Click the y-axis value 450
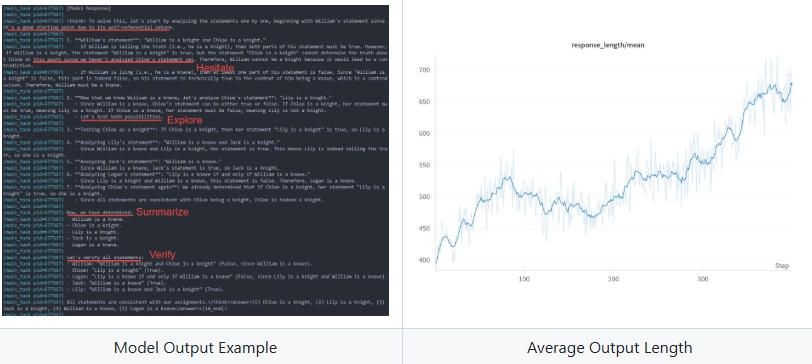This screenshot has width=812, height=364. click(x=425, y=228)
